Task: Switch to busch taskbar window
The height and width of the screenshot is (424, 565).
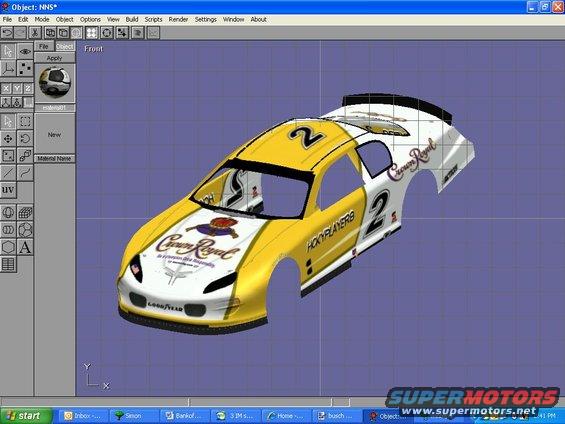Action: [337, 416]
